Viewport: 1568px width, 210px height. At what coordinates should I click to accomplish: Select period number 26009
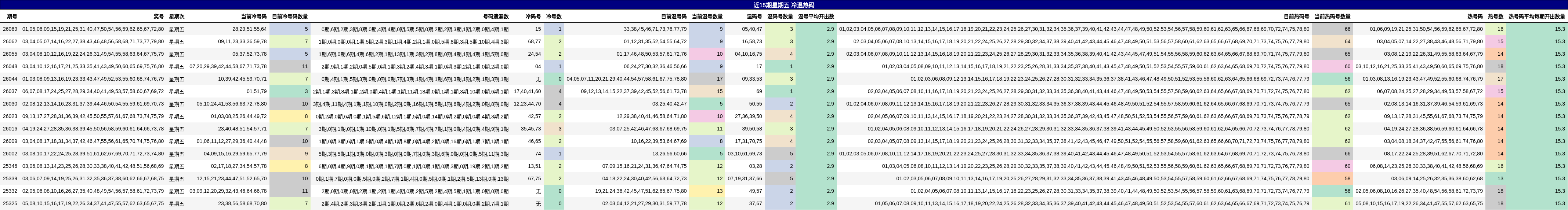pos(10,141)
